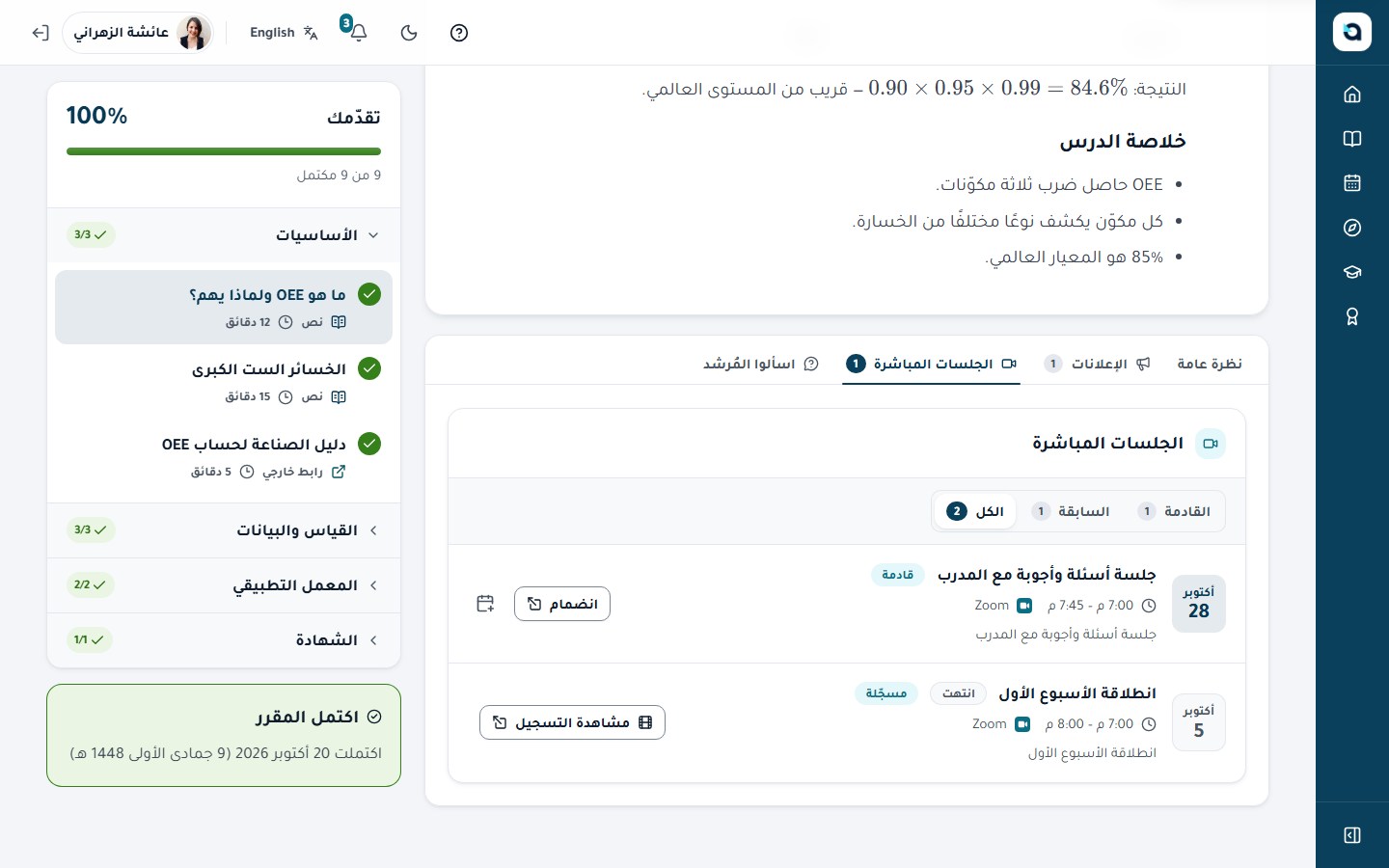Image resolution: width=1389 pixels, height=868 pixels.
Task: Switch to اسألوا المُرشد tab
Action: coord(761,364)
